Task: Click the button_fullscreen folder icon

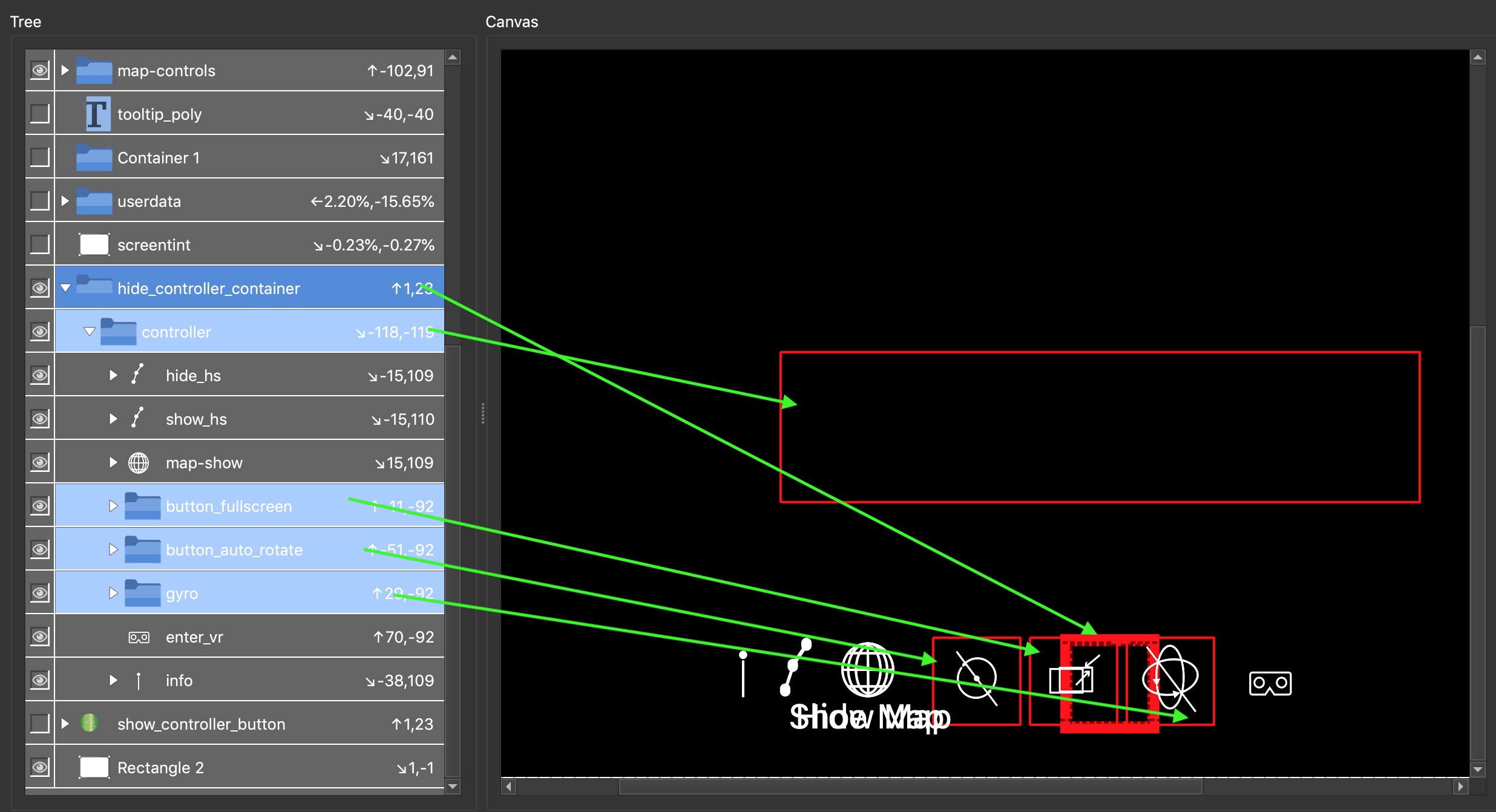Action: 142,506
